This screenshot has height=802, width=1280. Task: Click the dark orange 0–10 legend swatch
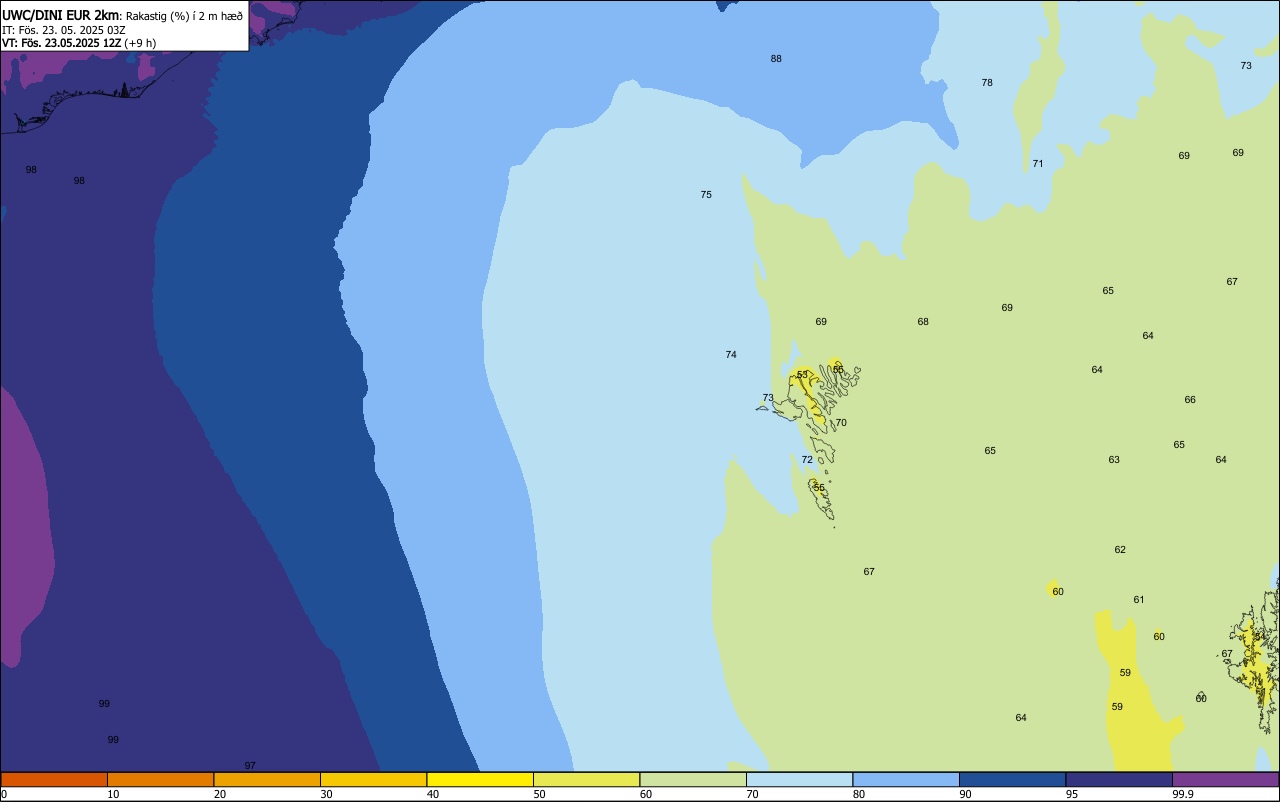click(x=54, y=779)
